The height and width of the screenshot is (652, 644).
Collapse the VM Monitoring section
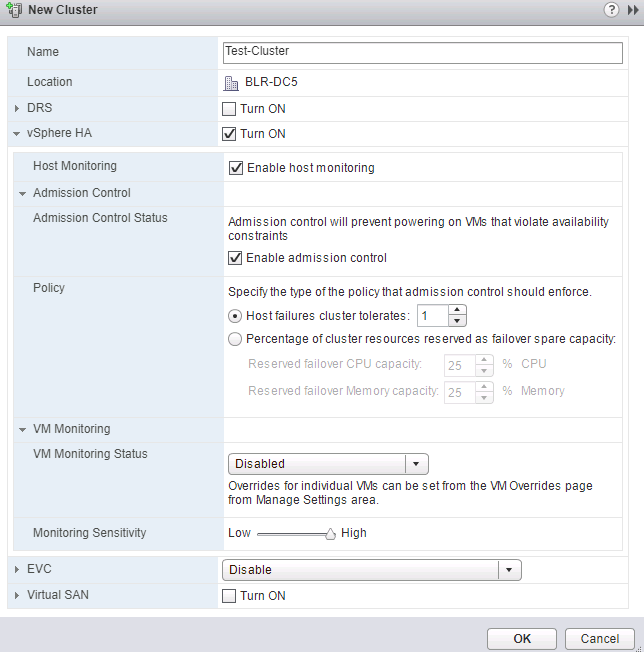[22, 429]
